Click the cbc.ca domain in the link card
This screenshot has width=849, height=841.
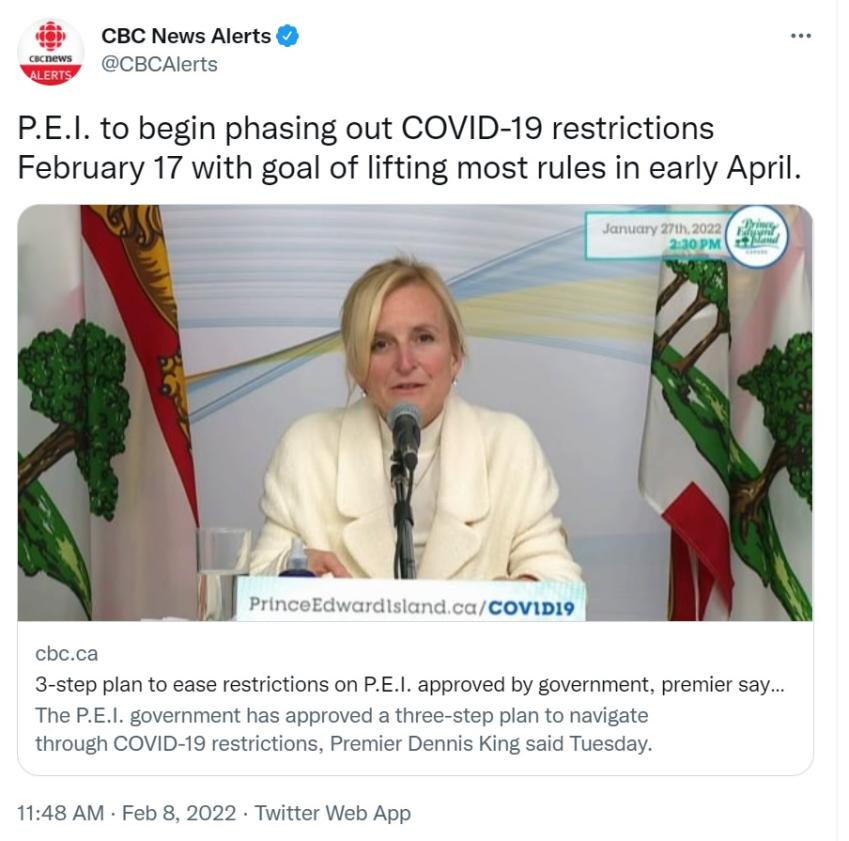pos(66,654)
